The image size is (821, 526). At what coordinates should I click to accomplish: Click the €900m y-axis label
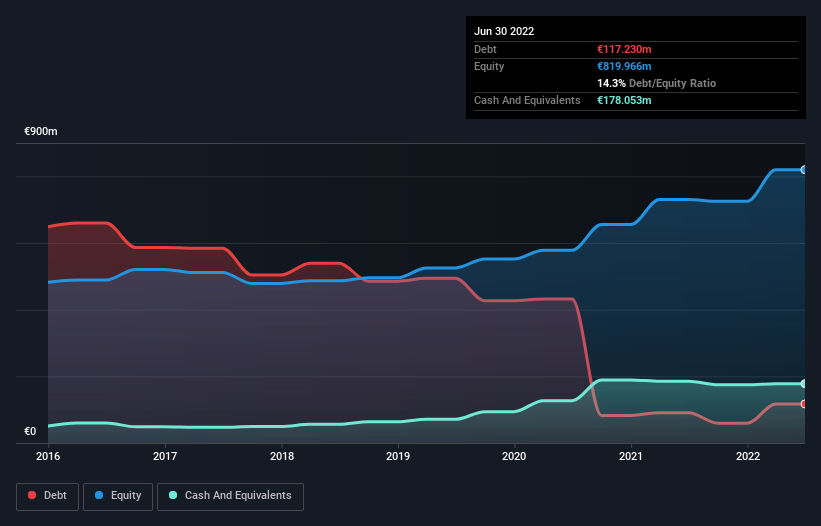click(40, 131)
